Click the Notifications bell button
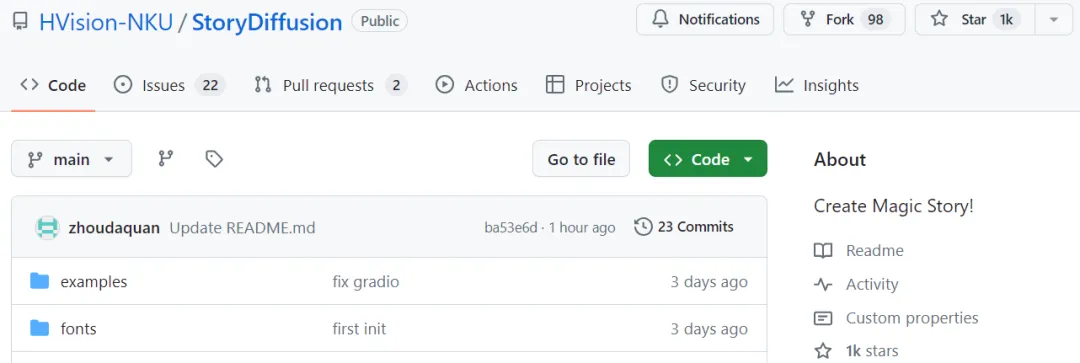 705,19
